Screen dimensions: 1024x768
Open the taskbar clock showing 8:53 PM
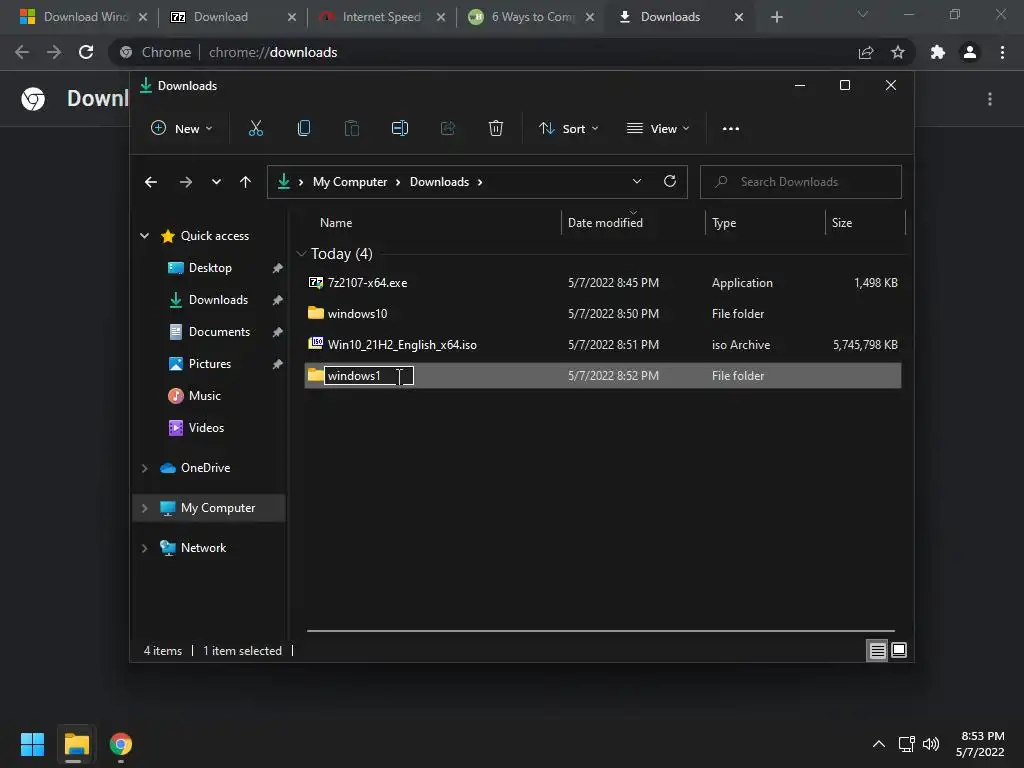pos(980,744)
